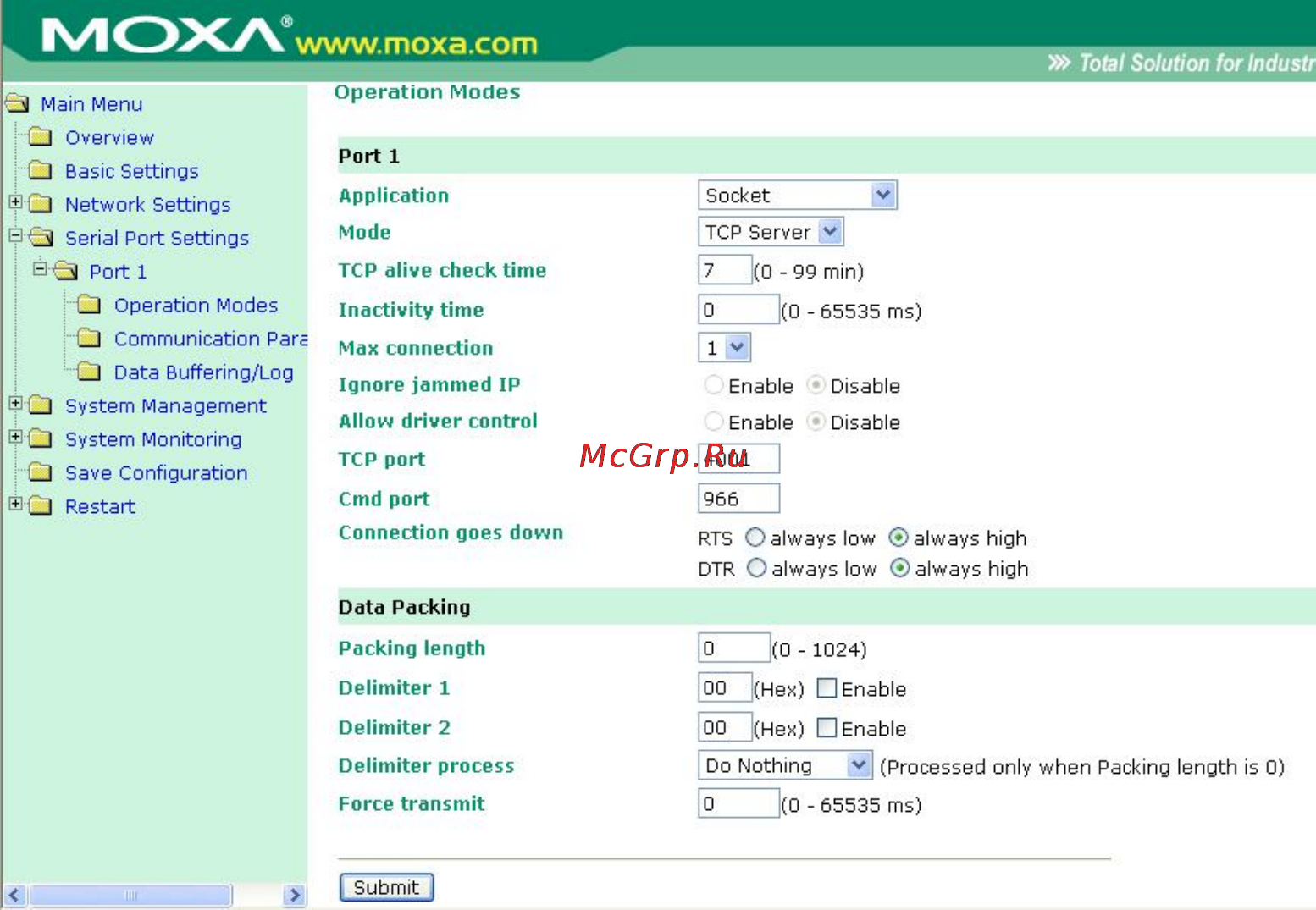1316x910 pixels.
Task: Open the Basic Settings menu link
Action: click(131, 171)
